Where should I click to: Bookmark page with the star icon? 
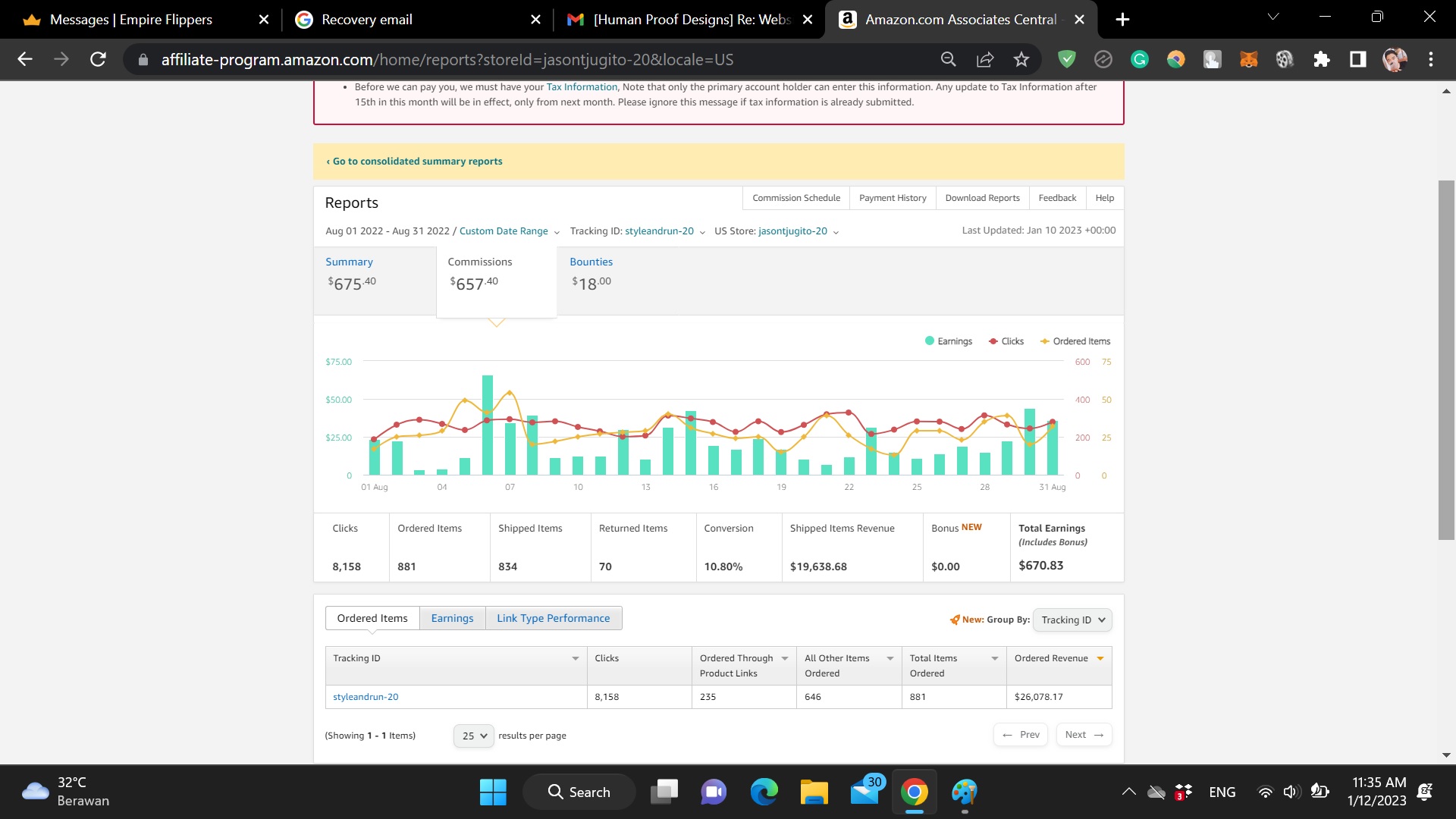tap(1021, 59)
